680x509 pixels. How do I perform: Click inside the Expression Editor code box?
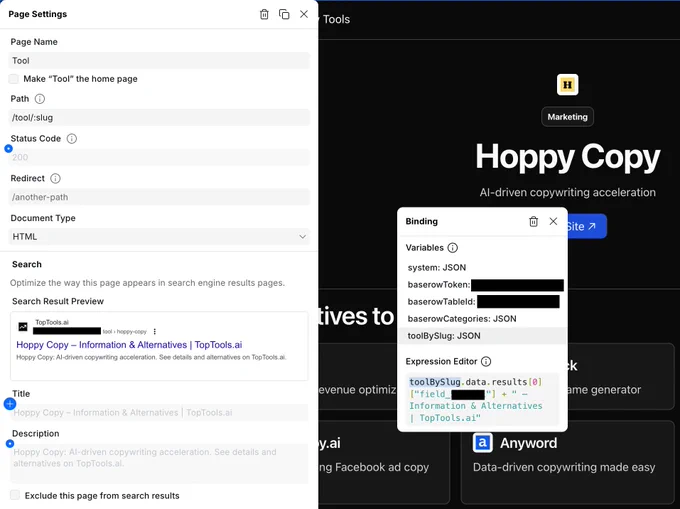point(482,400)
